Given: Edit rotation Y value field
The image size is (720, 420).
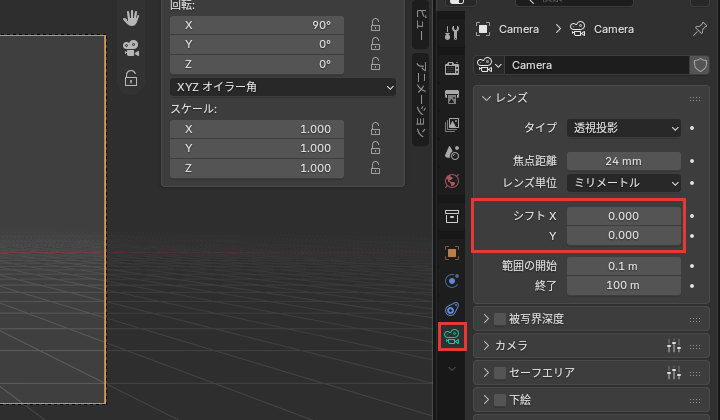Looking at the screenshot, I should coord(257,45).
